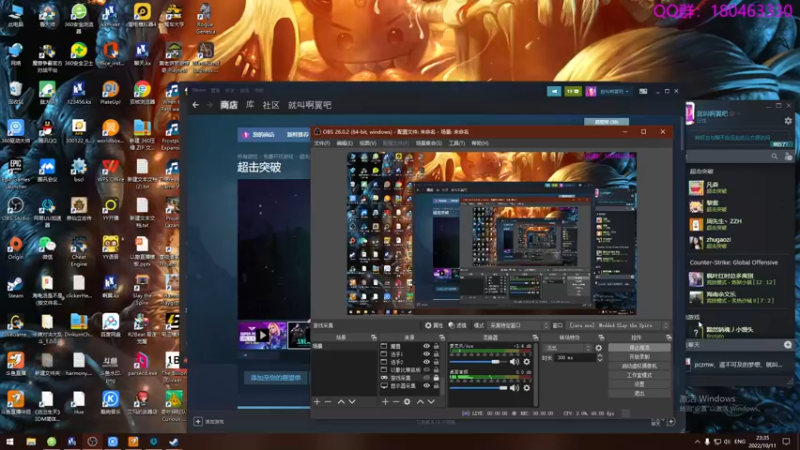This screenshot has width=800, height=450.
Task: Open the 麦克风/Aux mixer settings gear
Action: (x=527, y=362)
